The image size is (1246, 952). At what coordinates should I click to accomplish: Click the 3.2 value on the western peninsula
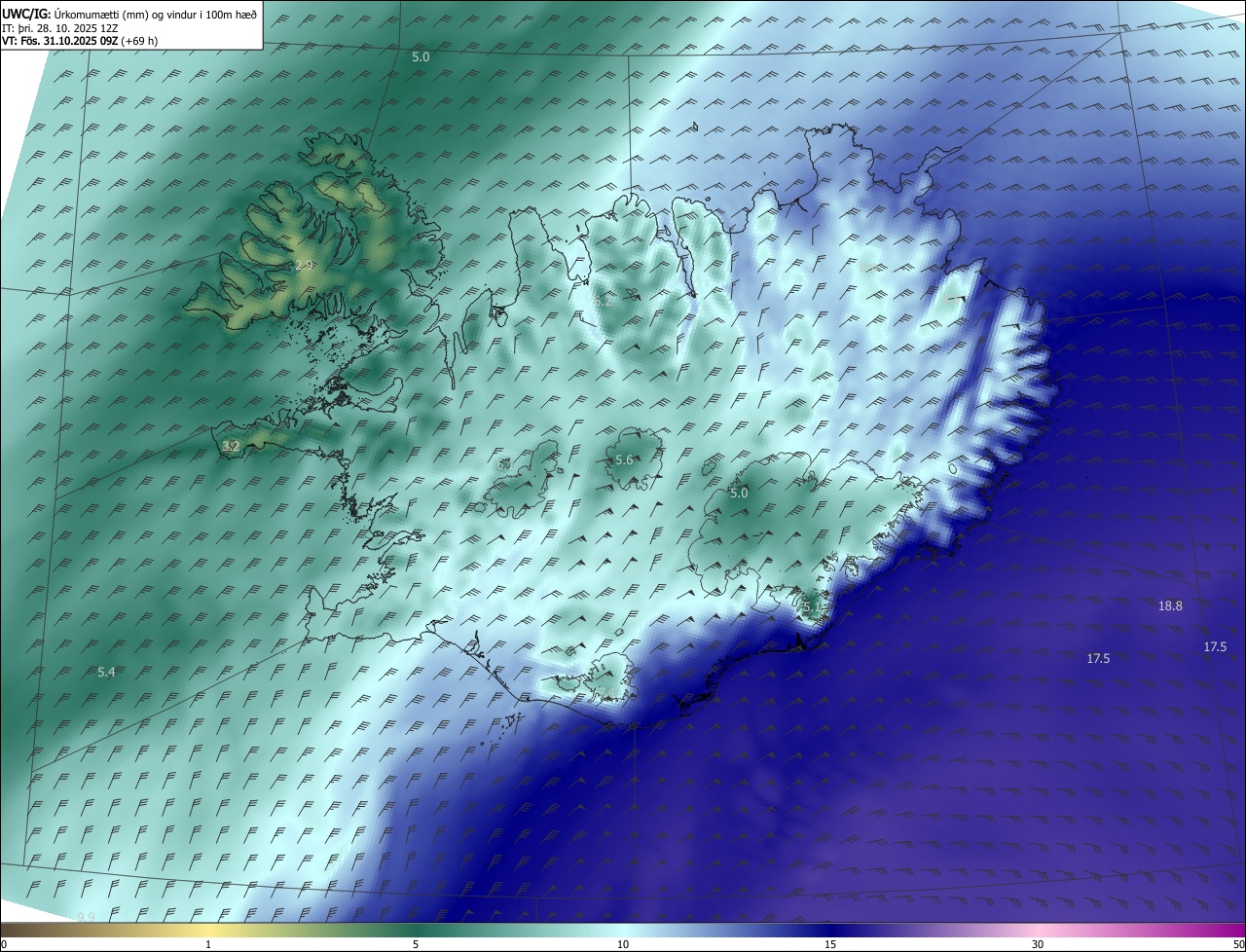coord(231,446)
